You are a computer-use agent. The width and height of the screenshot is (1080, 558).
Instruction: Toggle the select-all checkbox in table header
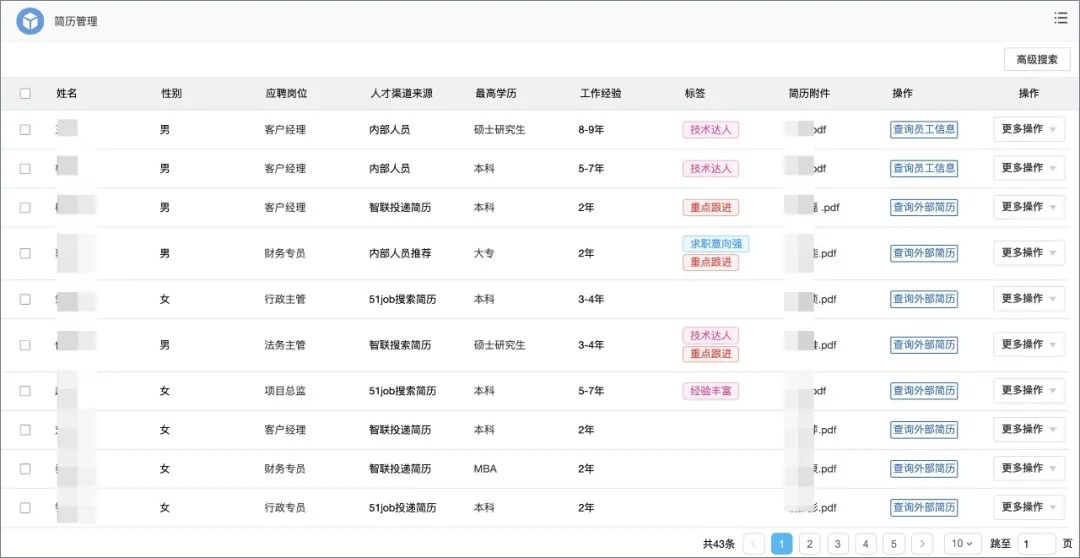(25, 94)
